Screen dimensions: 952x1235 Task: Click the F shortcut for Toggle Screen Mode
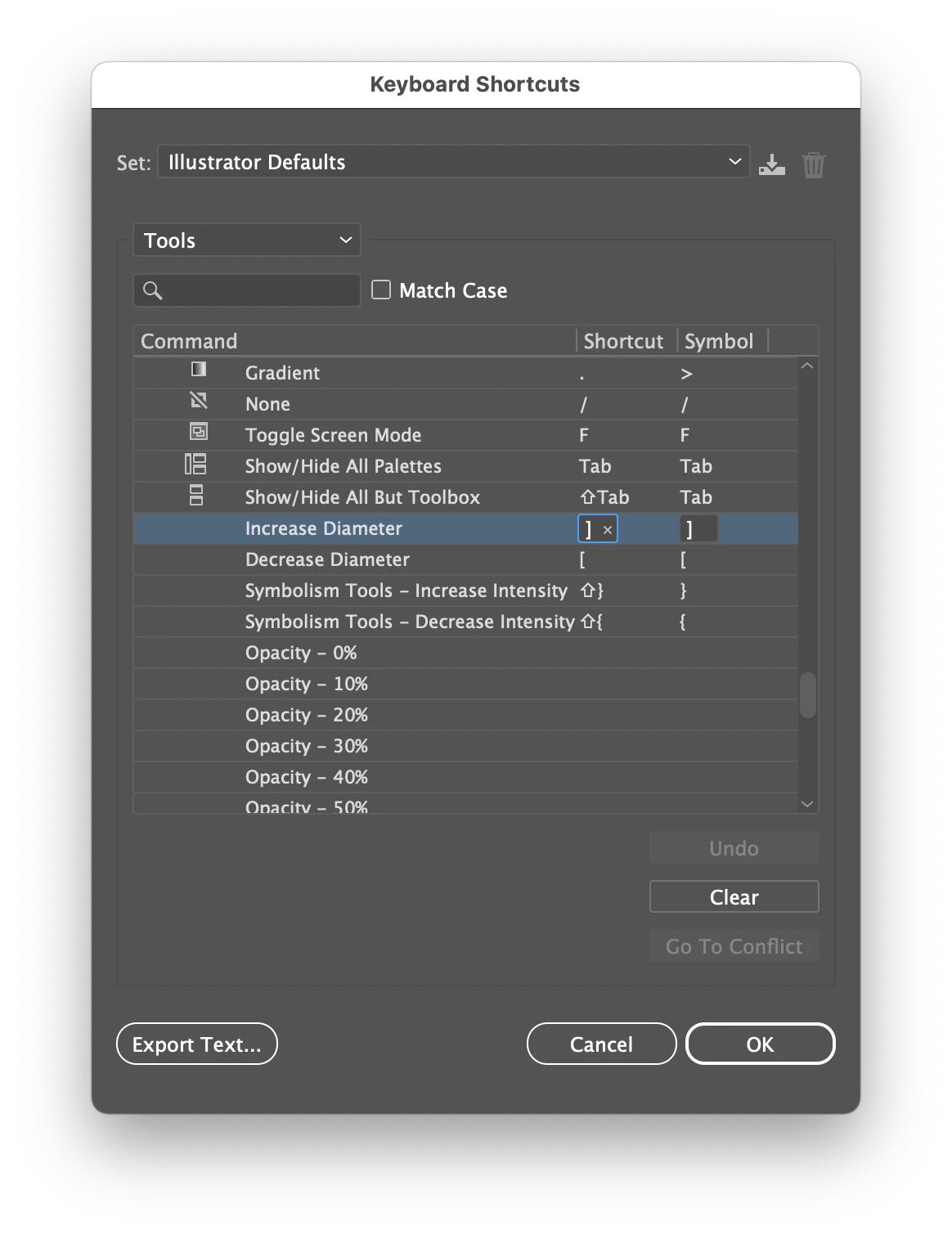584,435
